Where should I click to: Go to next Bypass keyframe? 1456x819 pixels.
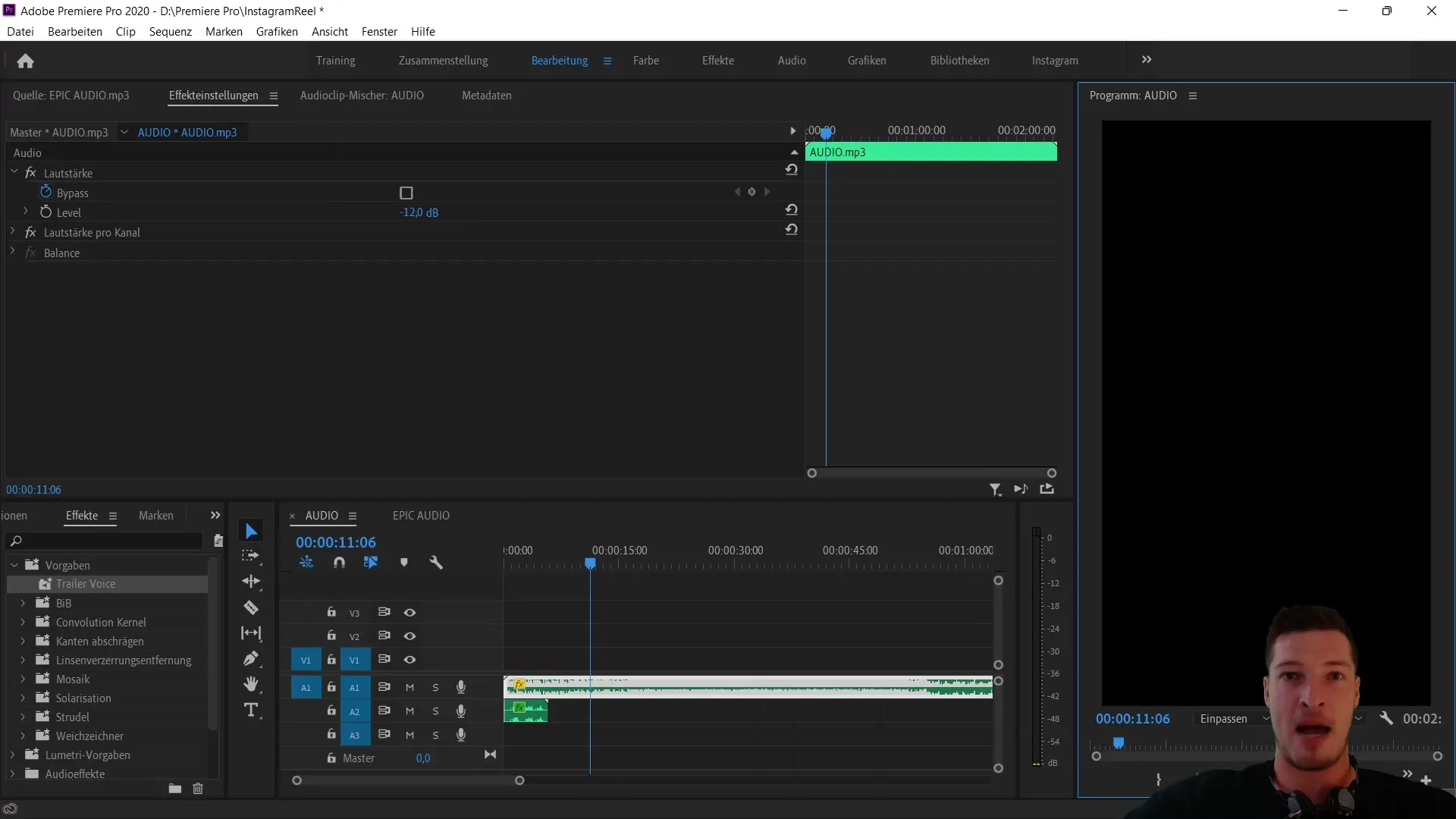767,192
